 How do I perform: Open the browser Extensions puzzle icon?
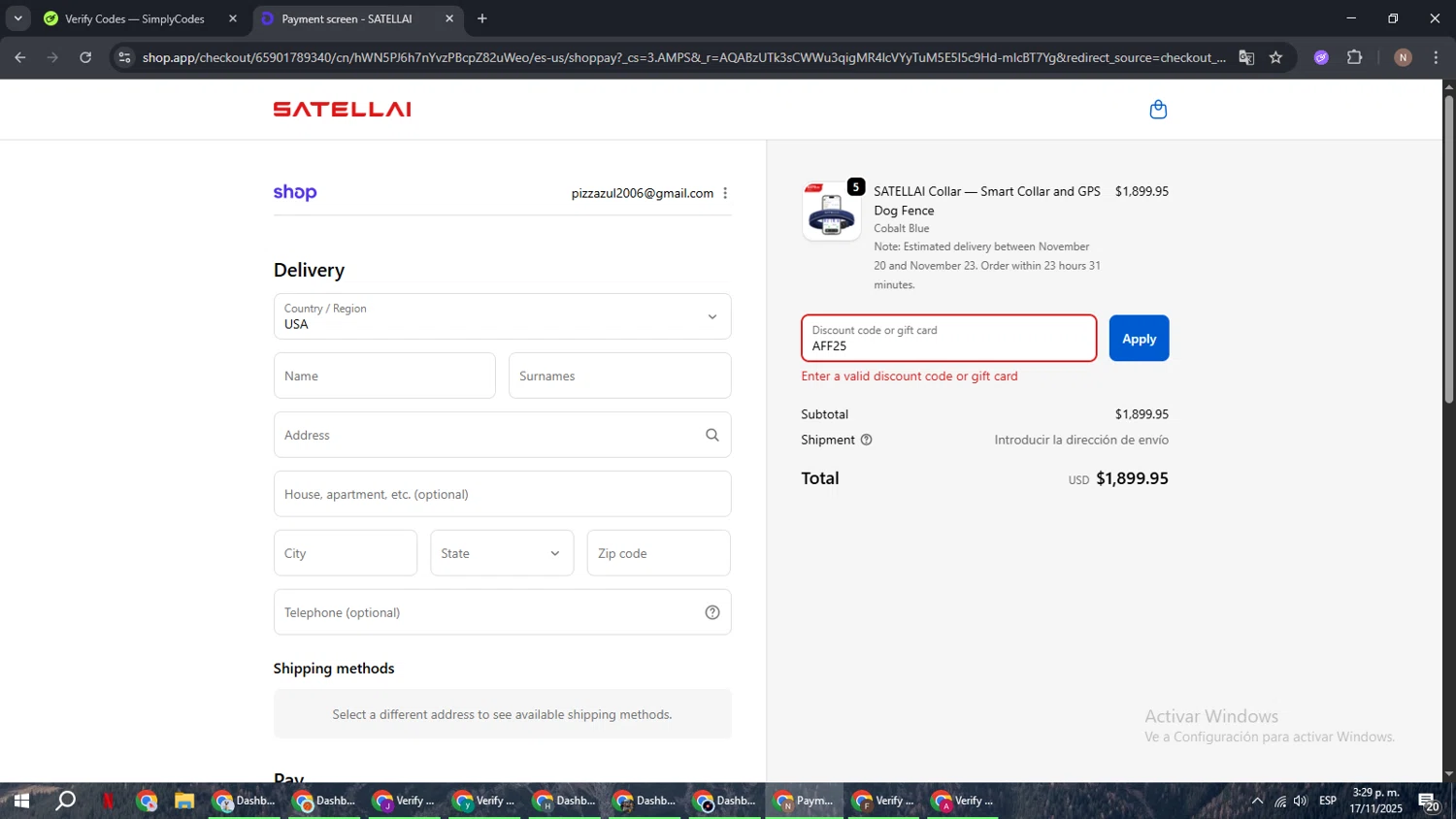pos(1355,57)
